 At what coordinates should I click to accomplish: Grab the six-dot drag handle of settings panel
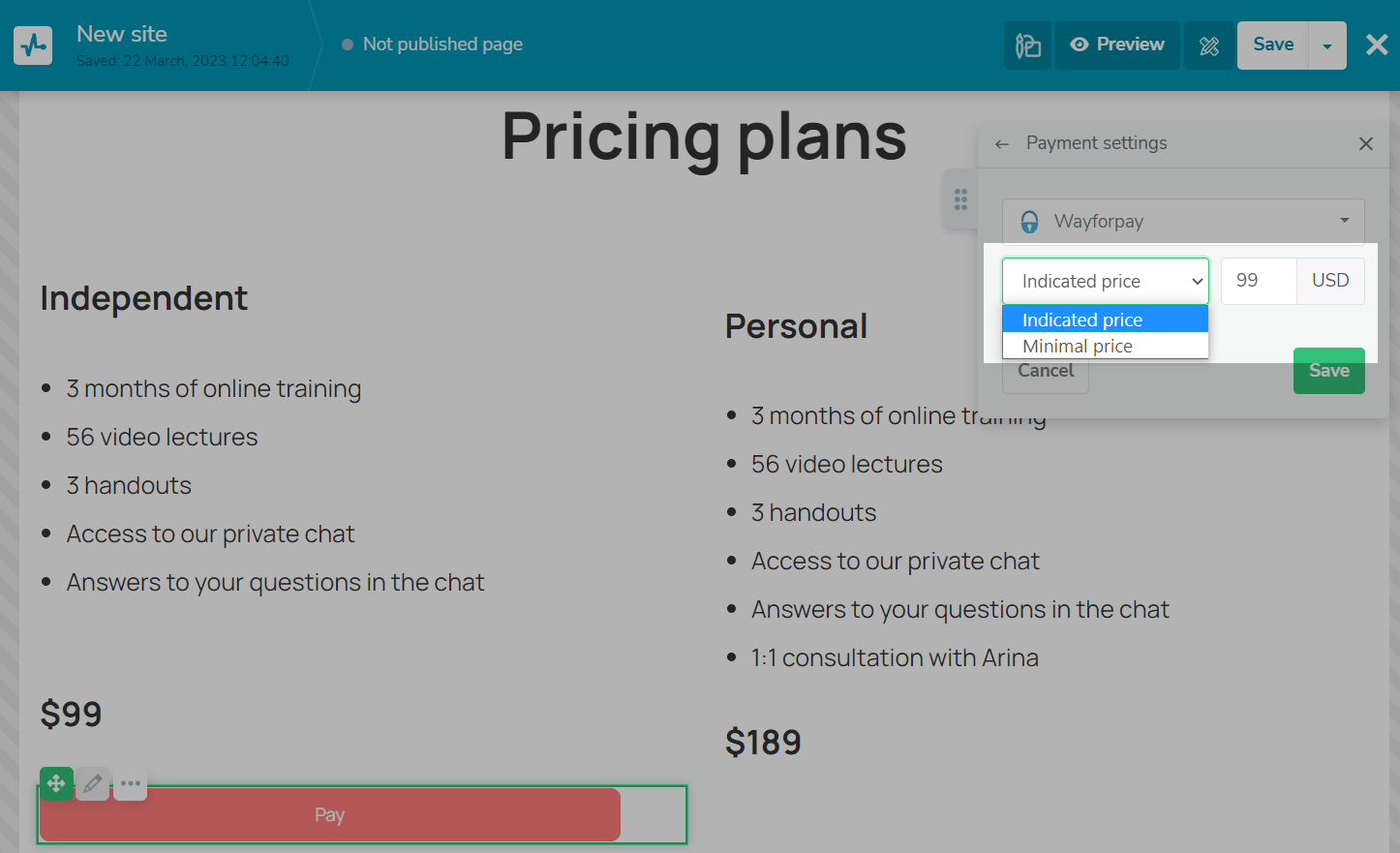pos(960,199)
